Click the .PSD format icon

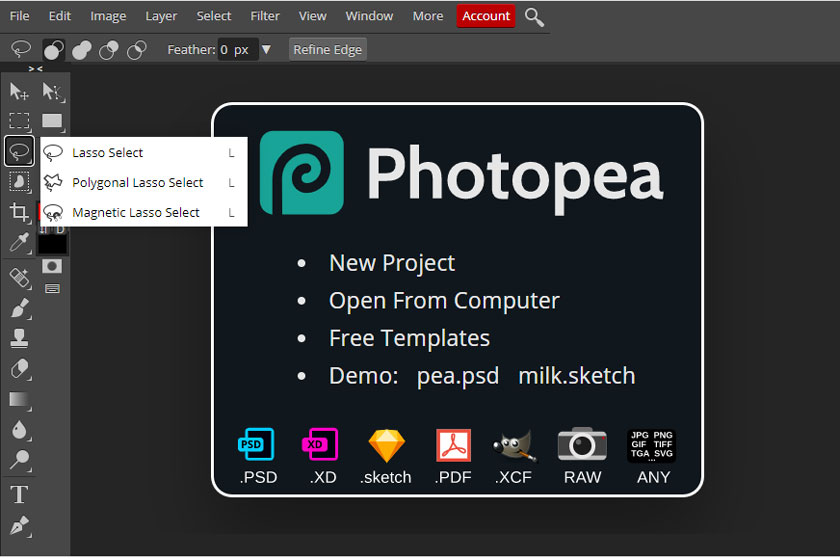pyautogui.click(x=257, y=444)
